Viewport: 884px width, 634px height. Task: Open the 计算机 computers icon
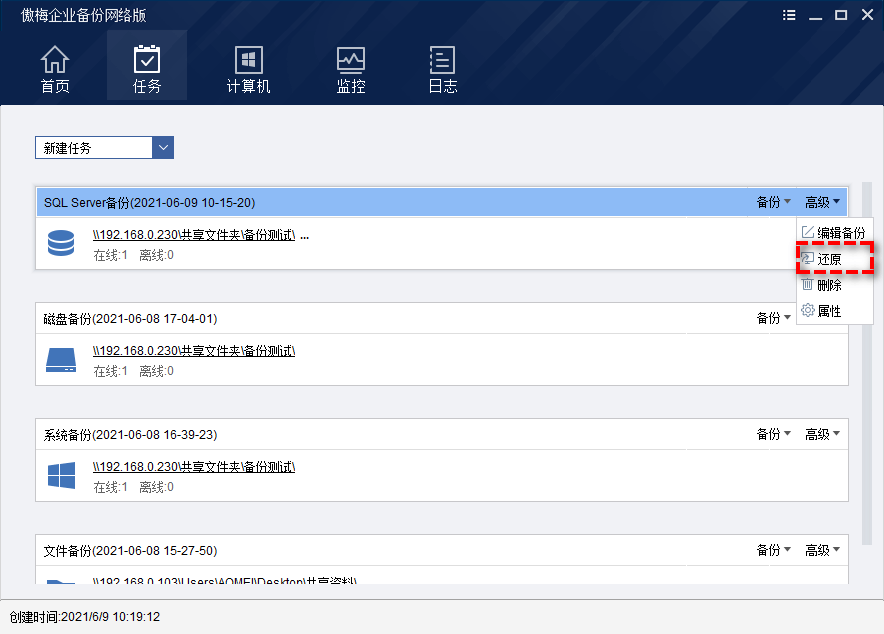248,69
